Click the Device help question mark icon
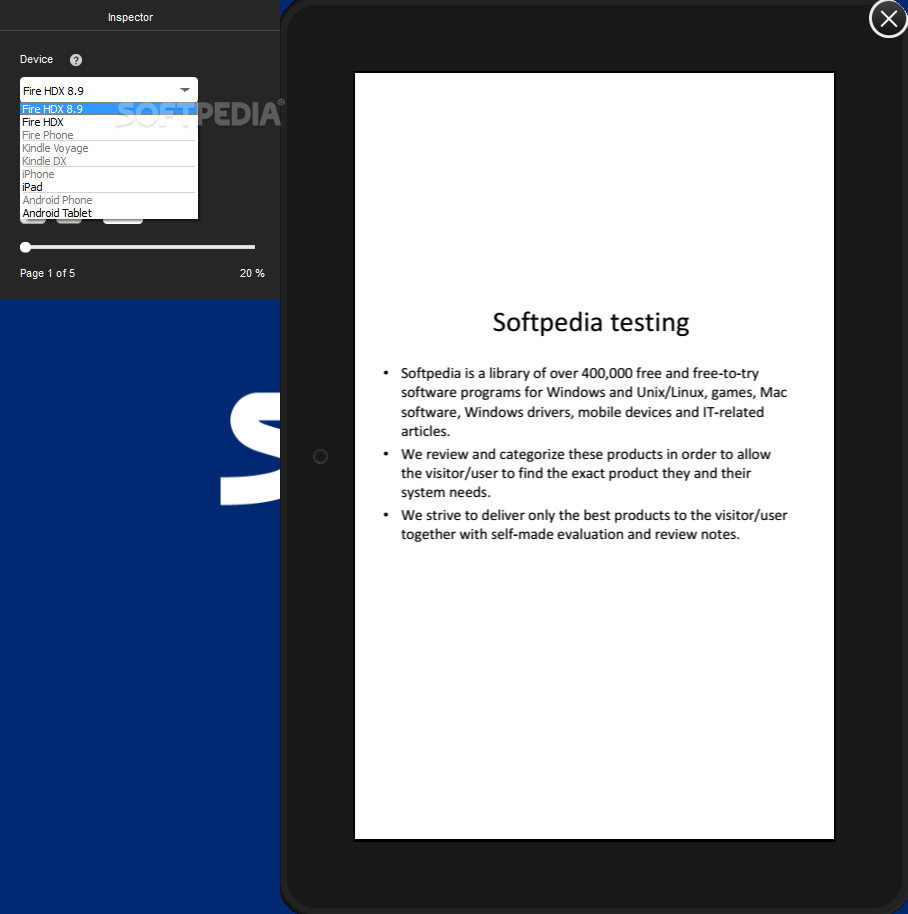 click(76, 60)
